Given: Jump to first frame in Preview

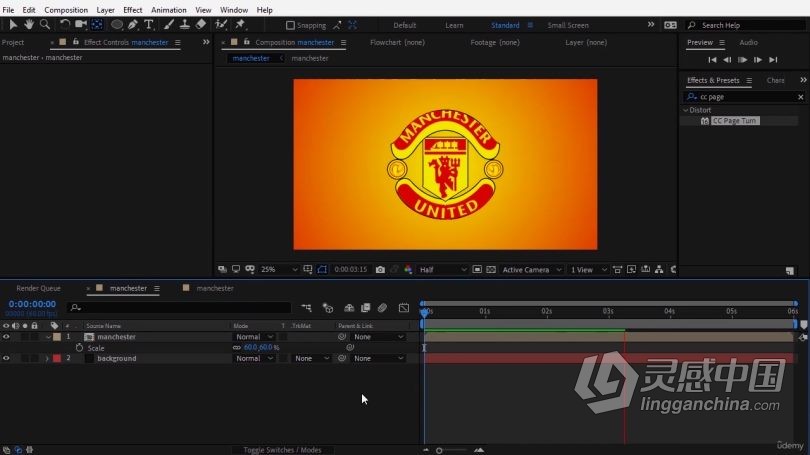Looking at the screenshot, I should tap(712, 60).
